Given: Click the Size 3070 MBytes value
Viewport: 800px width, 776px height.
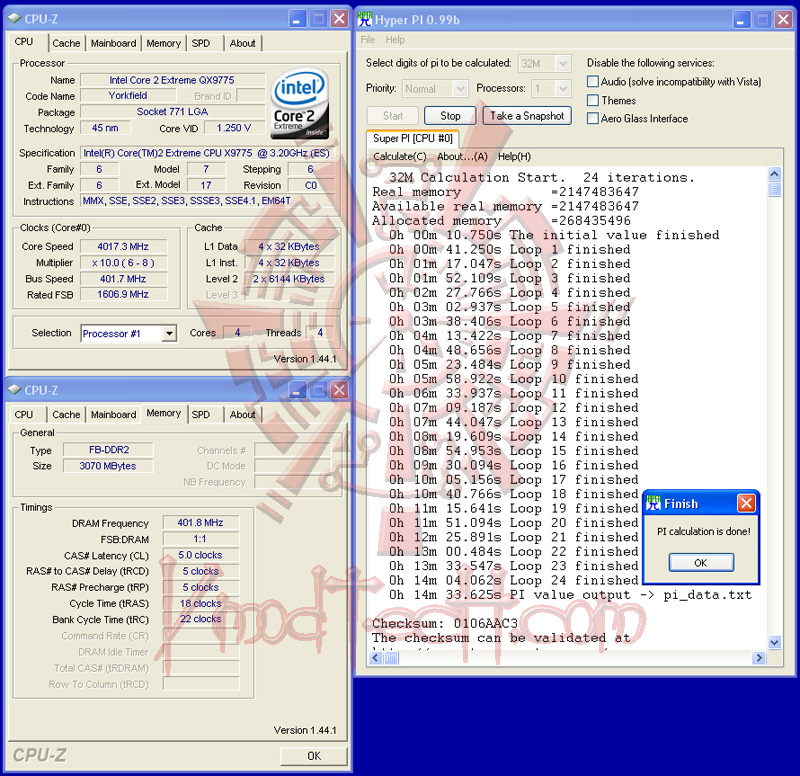Looking at the screenshot, I should (108, 466).
